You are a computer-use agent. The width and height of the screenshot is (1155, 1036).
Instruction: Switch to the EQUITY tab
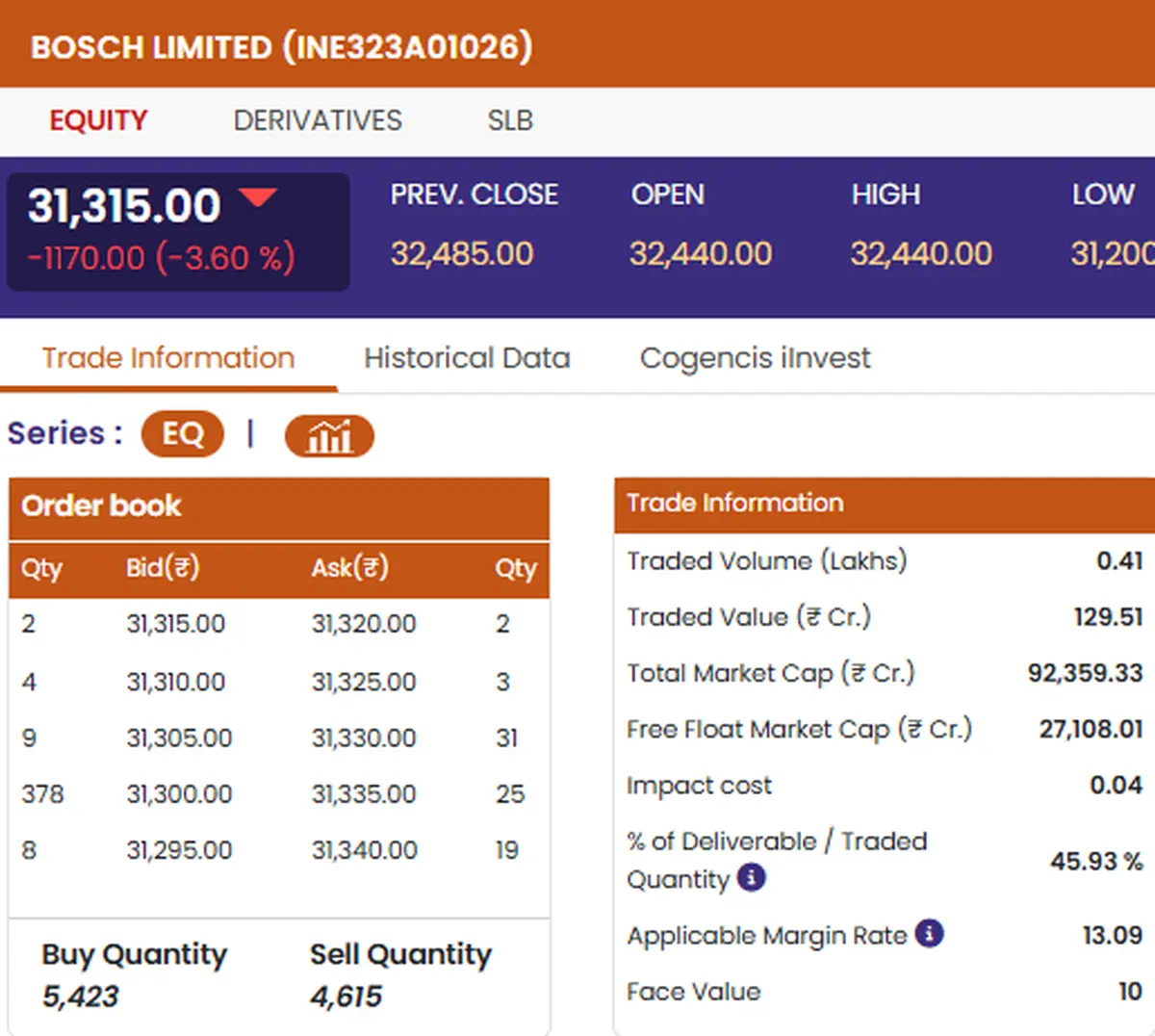pos(98,120)
